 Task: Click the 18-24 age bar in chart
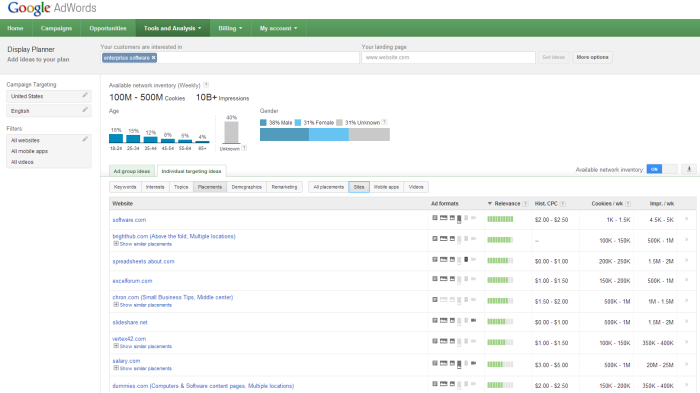coord(116,138)
